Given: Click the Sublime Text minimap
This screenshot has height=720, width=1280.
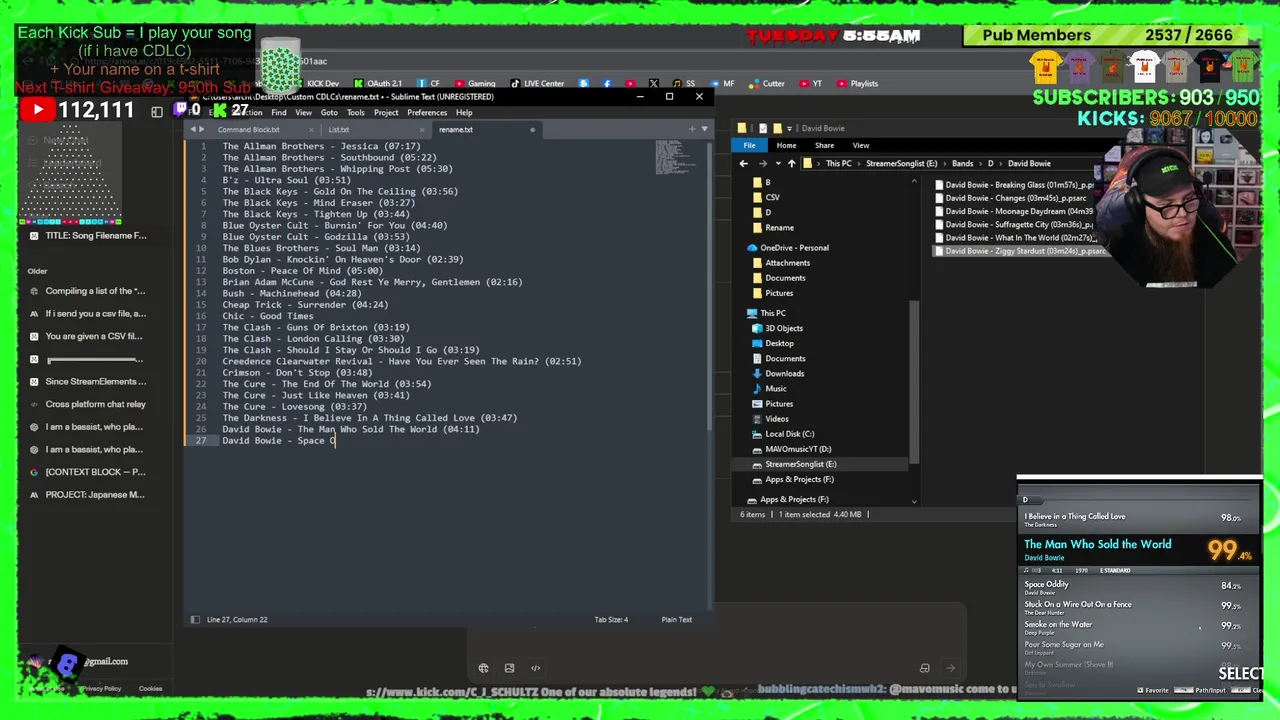Looking at the screenshot, I should (x=675, y=158).
